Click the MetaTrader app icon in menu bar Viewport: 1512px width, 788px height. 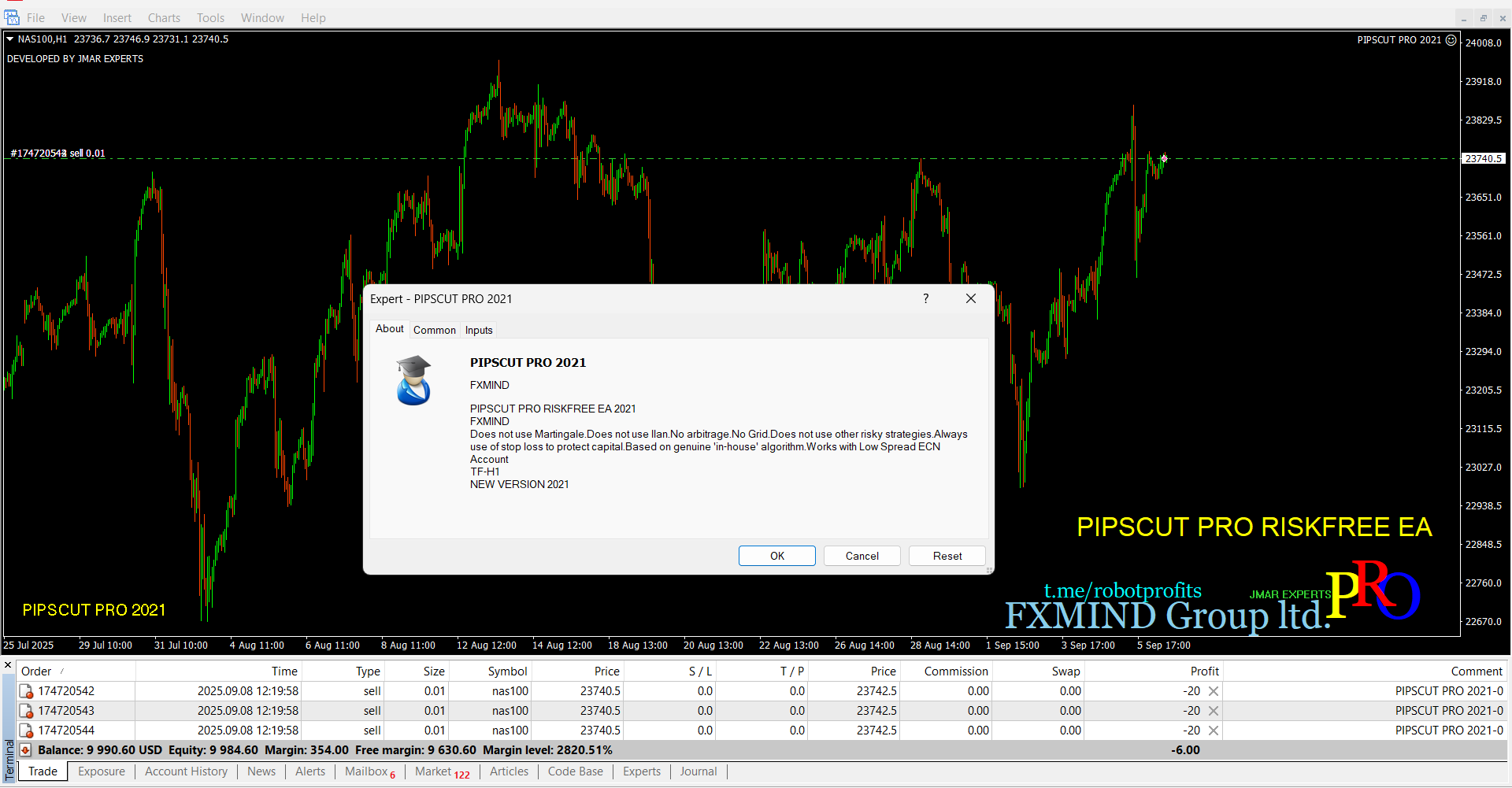pos(12,17)
